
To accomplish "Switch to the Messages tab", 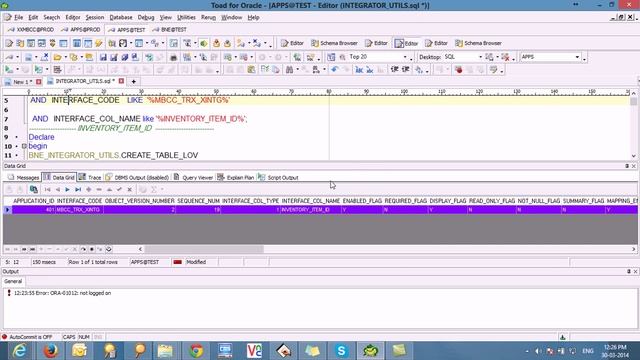I will click(24, 178).
